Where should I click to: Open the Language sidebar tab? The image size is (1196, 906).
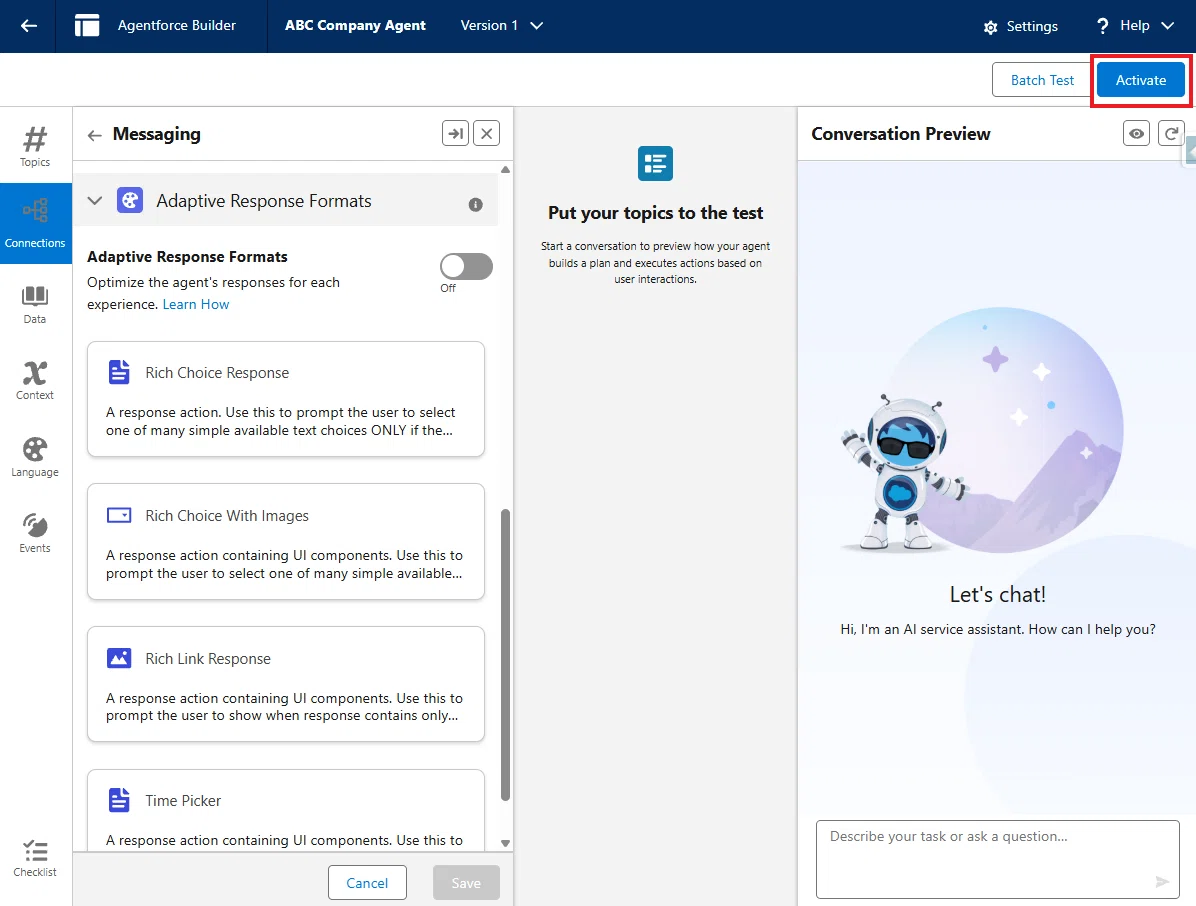pyautogui.click(x=35, y=458)
